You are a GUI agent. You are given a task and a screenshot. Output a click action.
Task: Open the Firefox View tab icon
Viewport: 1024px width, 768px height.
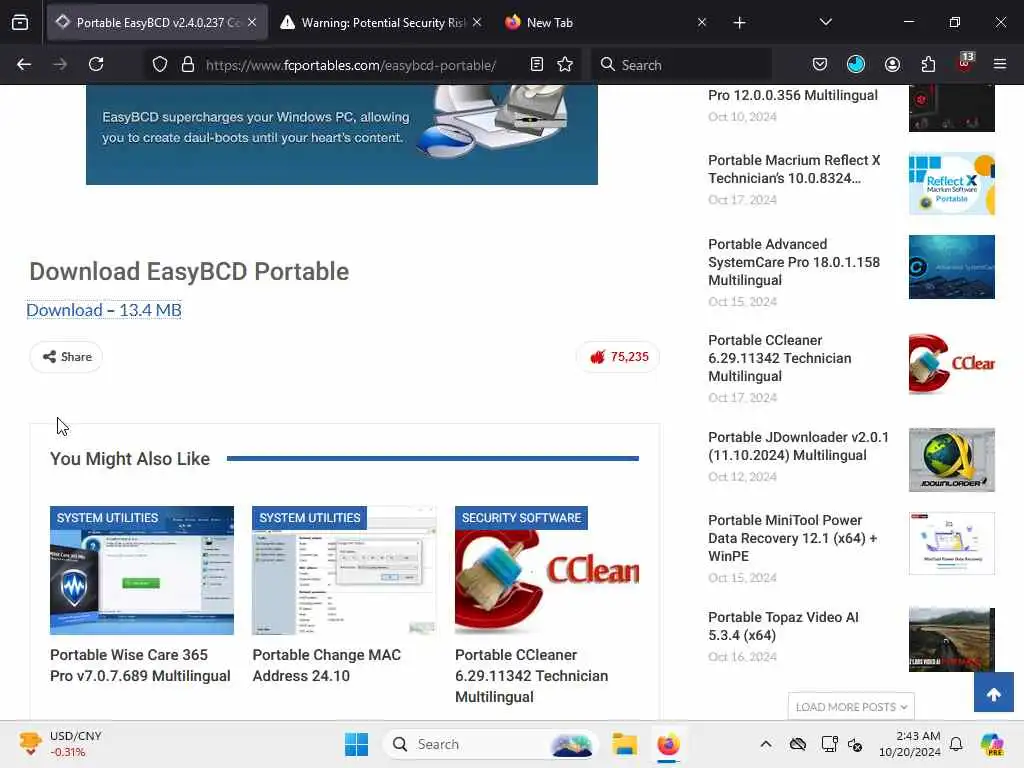(x=20, y=23)
